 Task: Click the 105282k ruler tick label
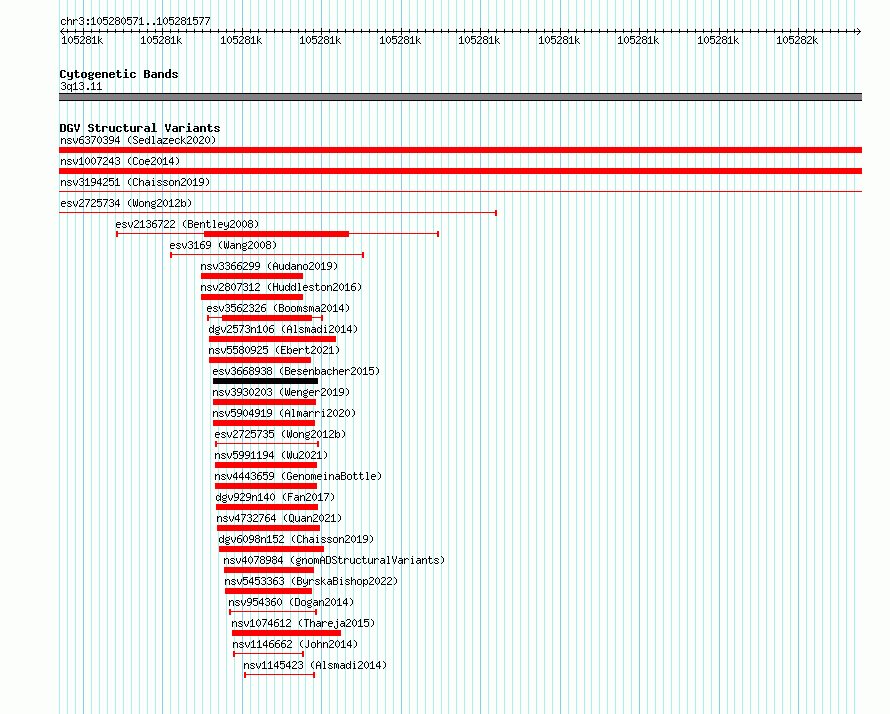(797, 40)
